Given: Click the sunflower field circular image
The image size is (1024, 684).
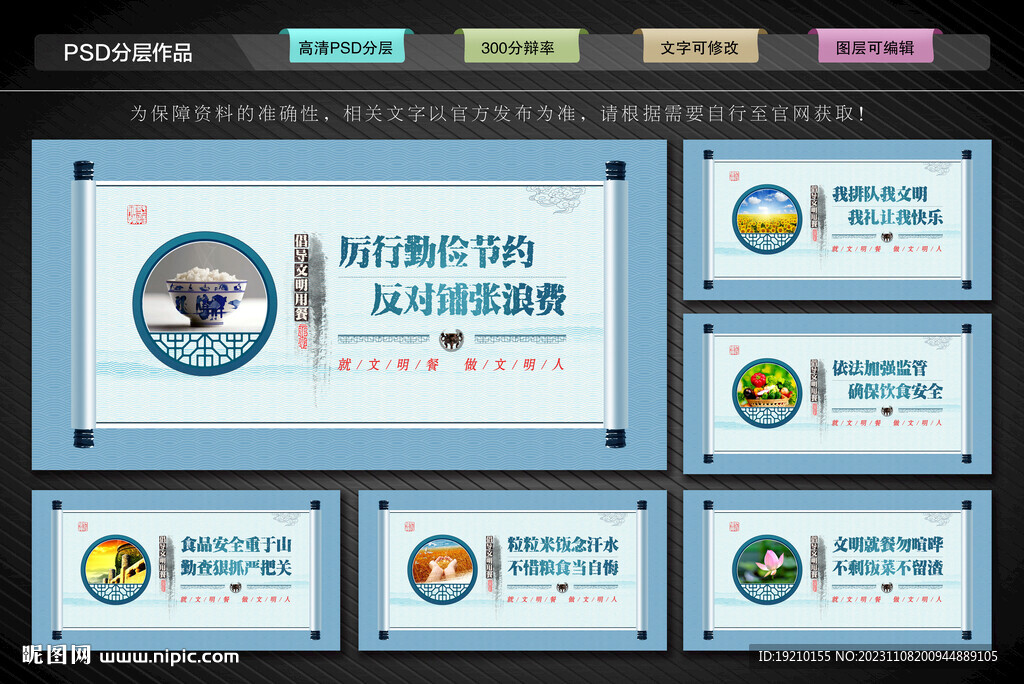Looking at the screenshot, I should point(767,219).
